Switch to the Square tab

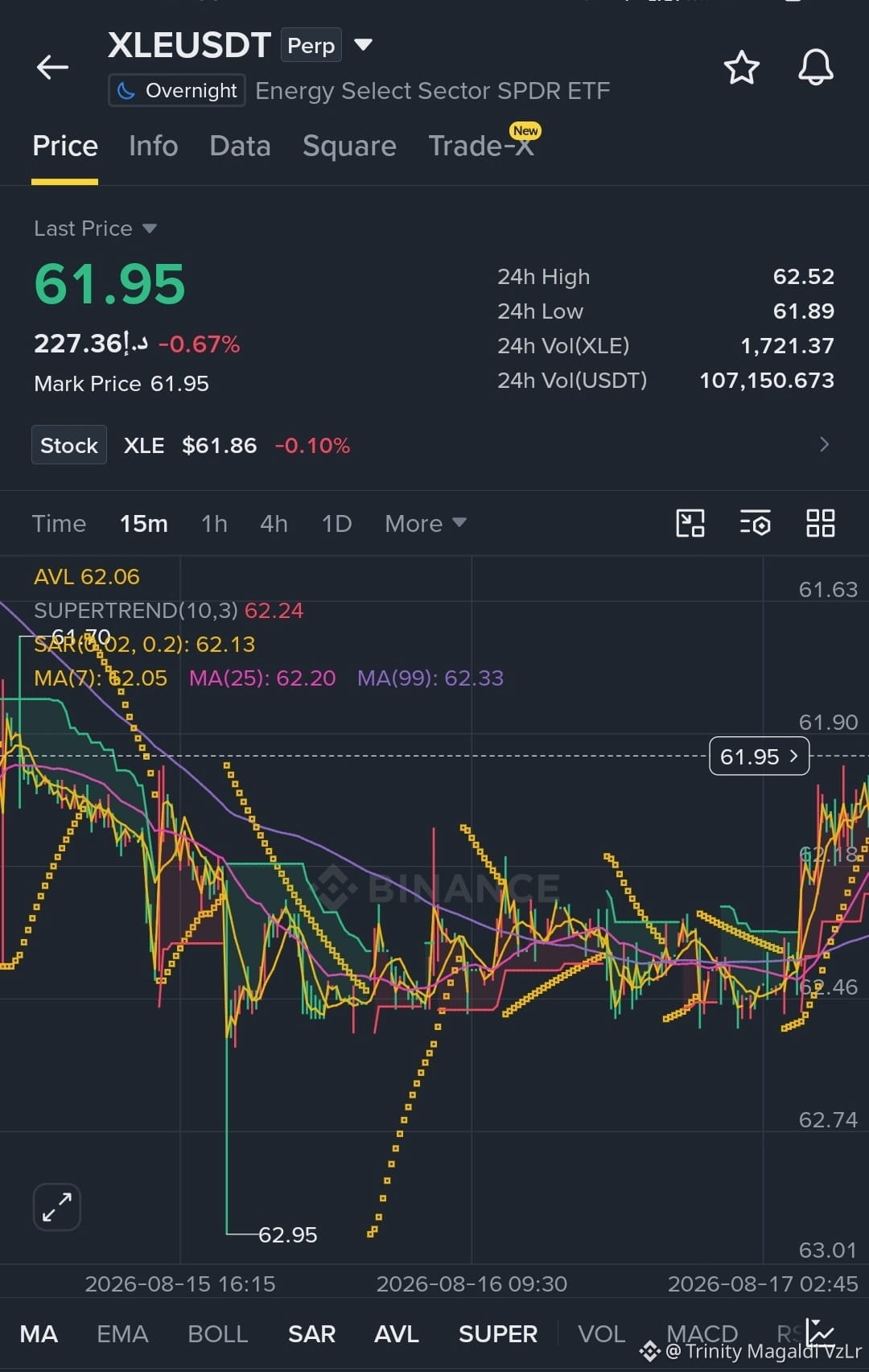pyautogui.click(x=349, y=146)
